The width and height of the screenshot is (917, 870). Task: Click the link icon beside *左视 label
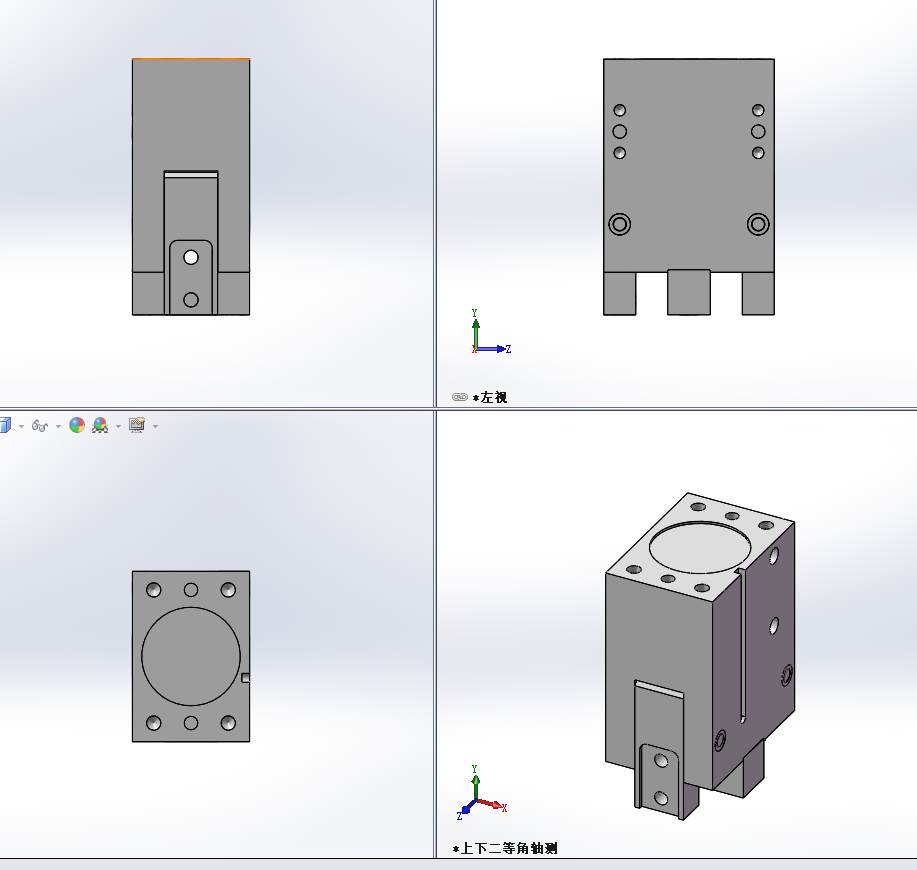(x=460, y=397)
